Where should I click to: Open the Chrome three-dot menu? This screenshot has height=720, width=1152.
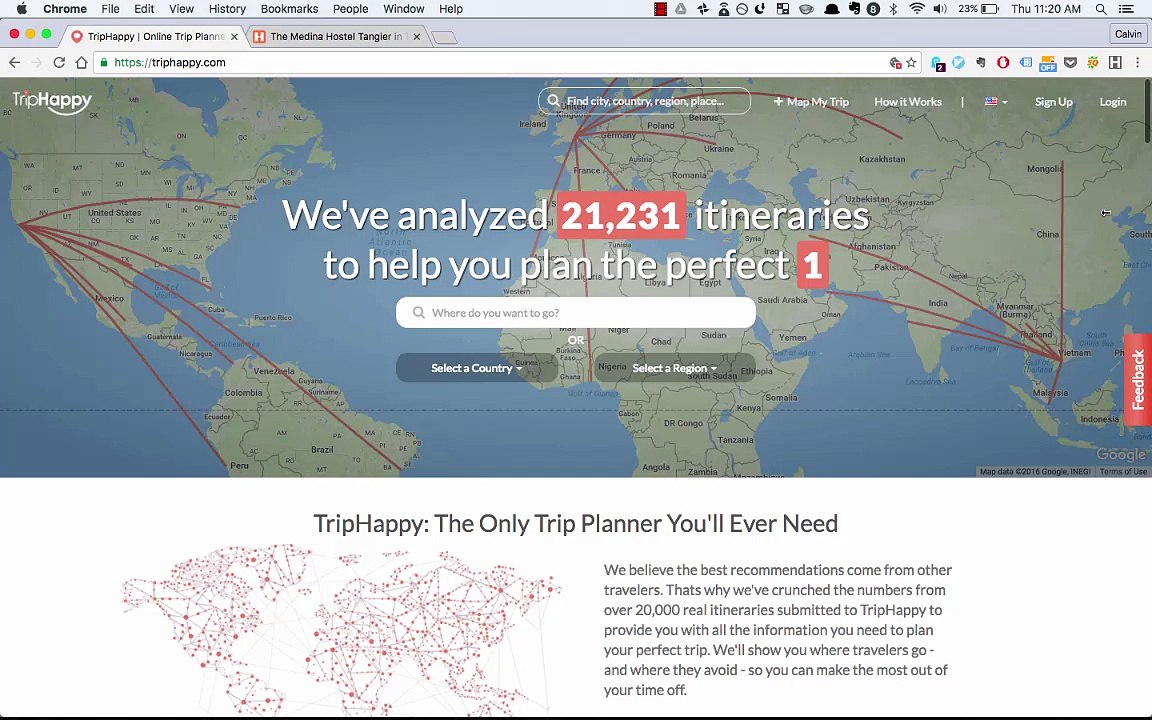pos(1137,63)
